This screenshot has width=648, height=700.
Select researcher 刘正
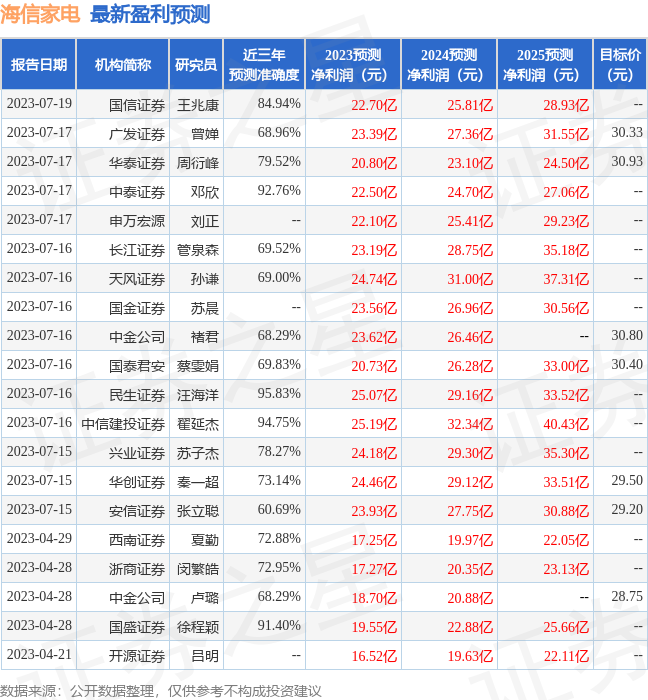tap(205, 221)
